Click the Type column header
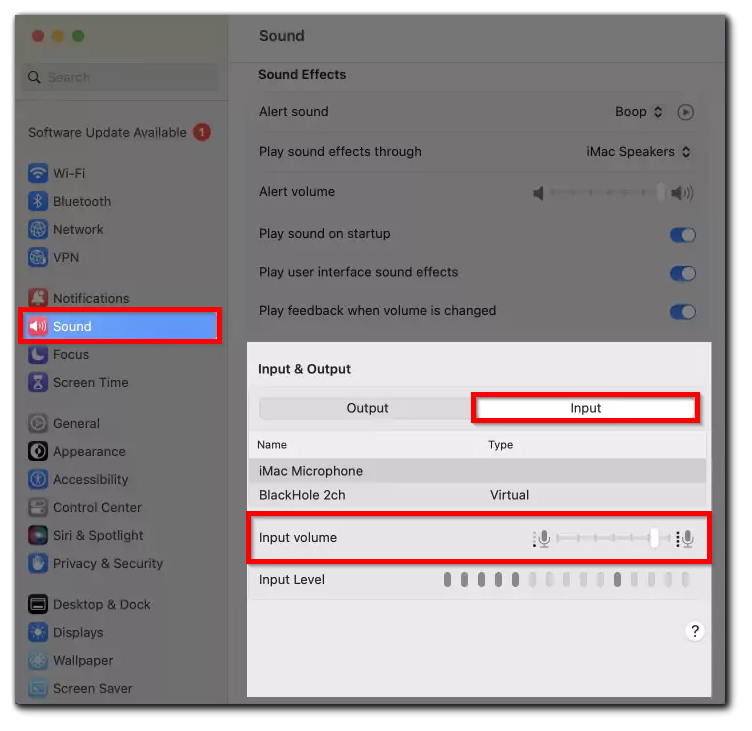The height and width of the screenshot is (731, 752). click(500, 445)
